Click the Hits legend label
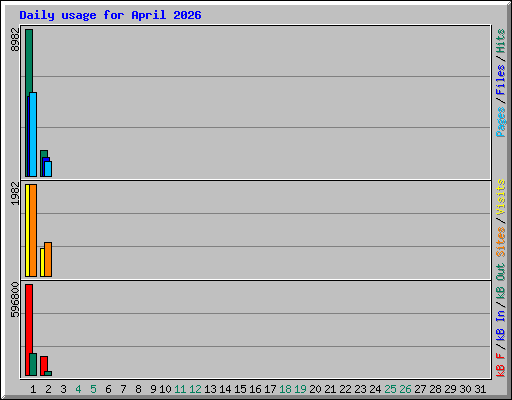Screen dimensions: 512x400 coord(500,41)
